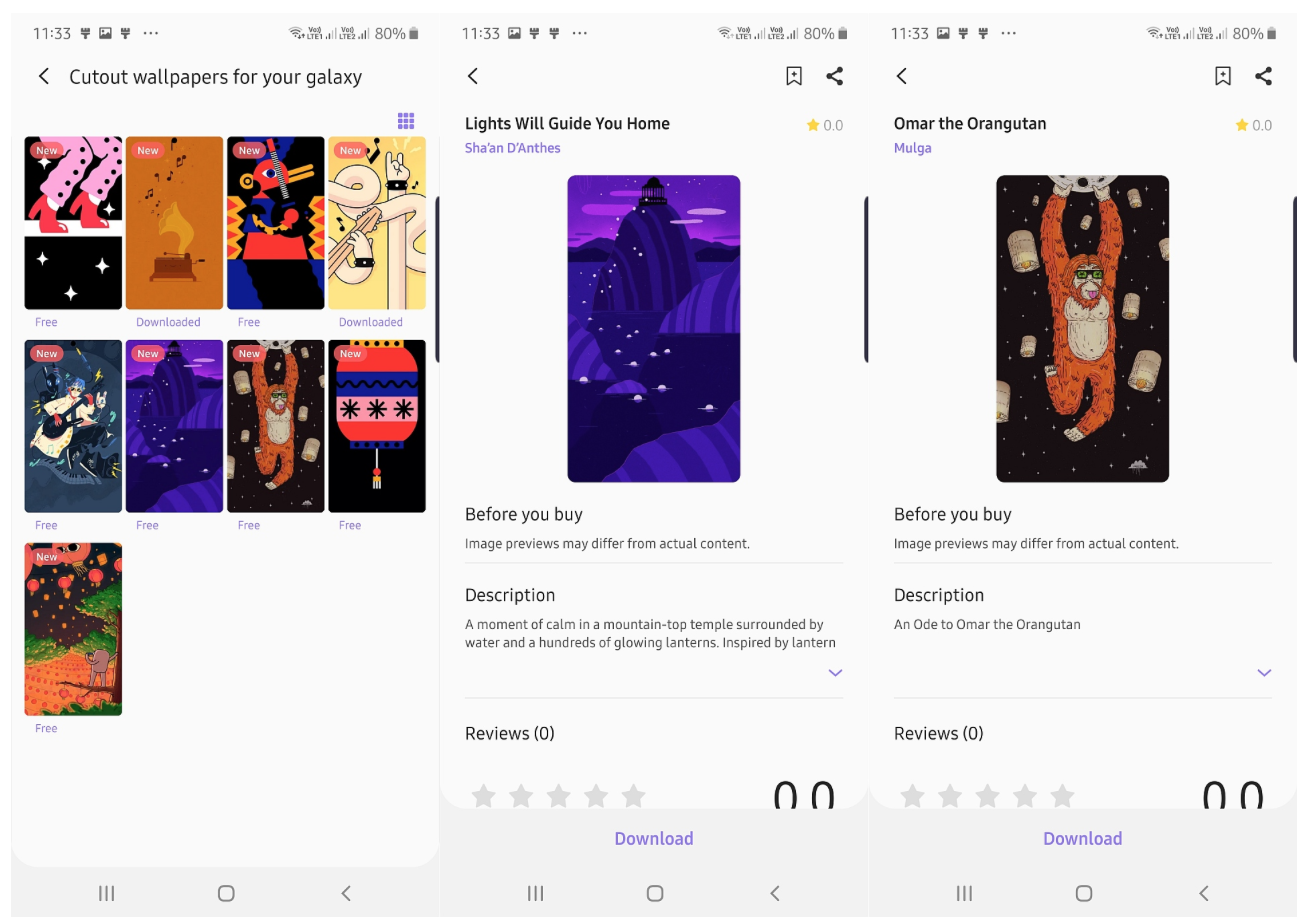Screen dimensions: 1308x924
Task: Open yellow guitar hands wallpaper thumbnail
Action: click(x=377, y=223)
